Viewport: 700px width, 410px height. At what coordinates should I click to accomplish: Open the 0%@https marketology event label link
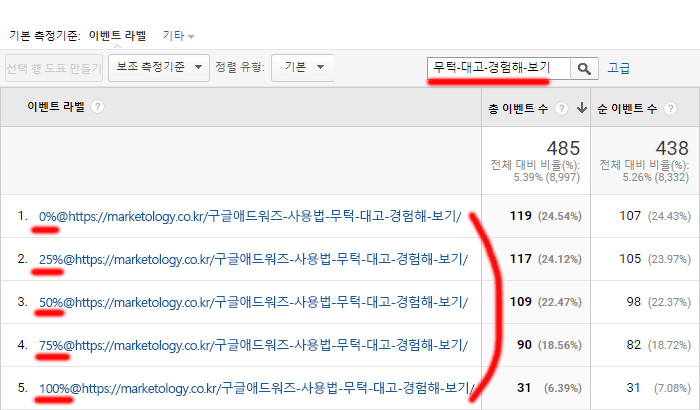[x=250, y=216]
